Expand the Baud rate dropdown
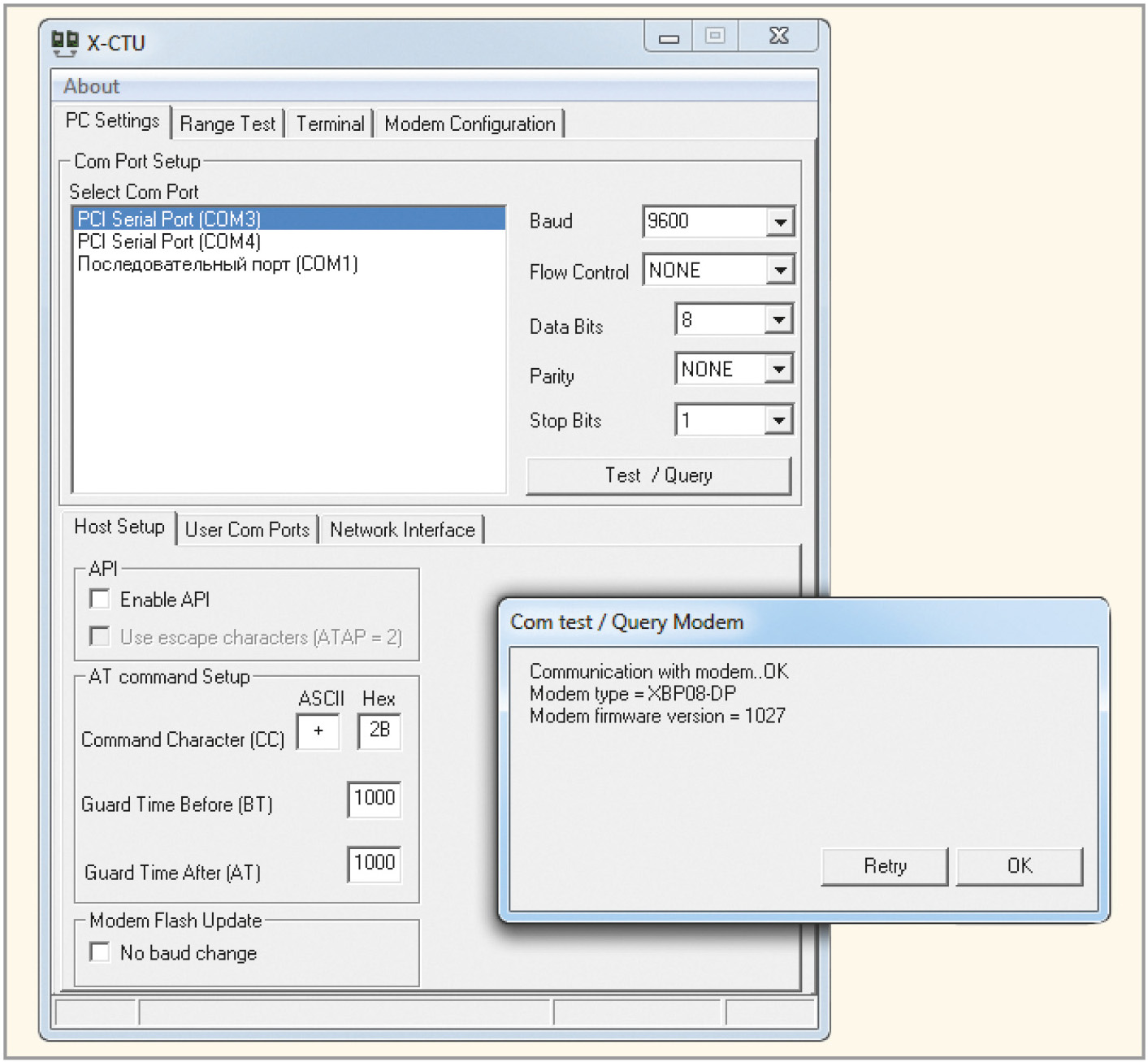The height and width of the screenshot is (1062, 1148). [x=780, y=222]
